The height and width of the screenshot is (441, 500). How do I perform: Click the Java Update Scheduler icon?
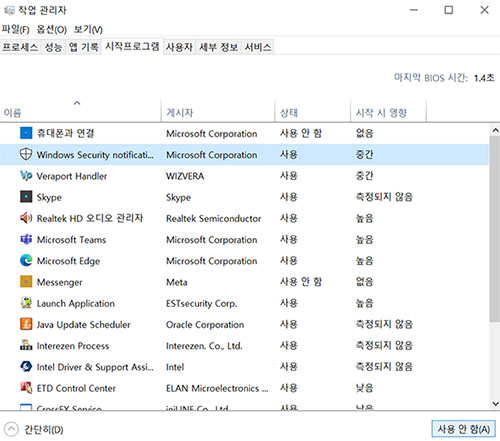26,324
